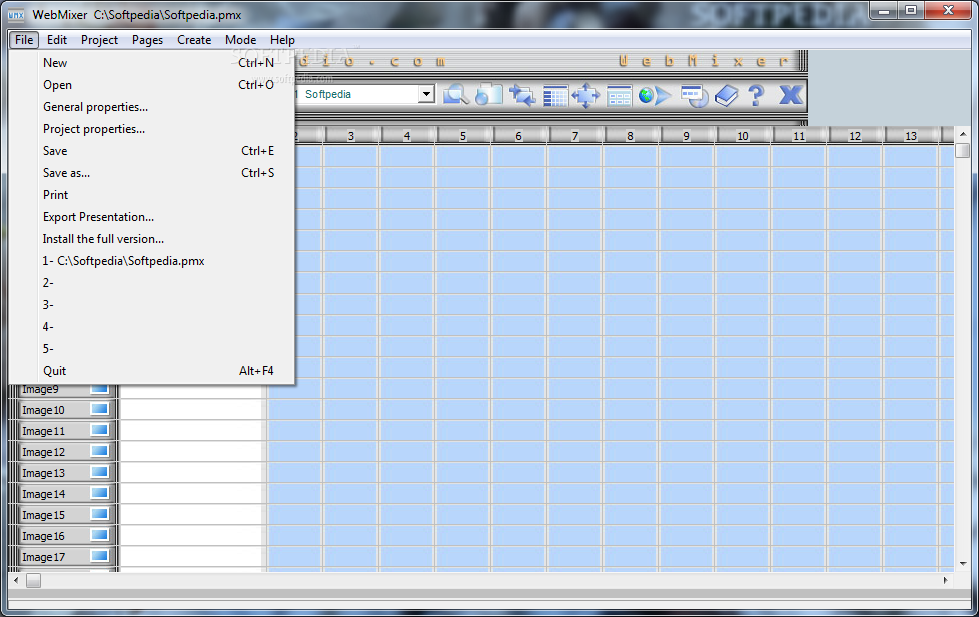Click the globe with play arrow icon
The height and width of the screenshot is (617, 979).
point(654,96)
